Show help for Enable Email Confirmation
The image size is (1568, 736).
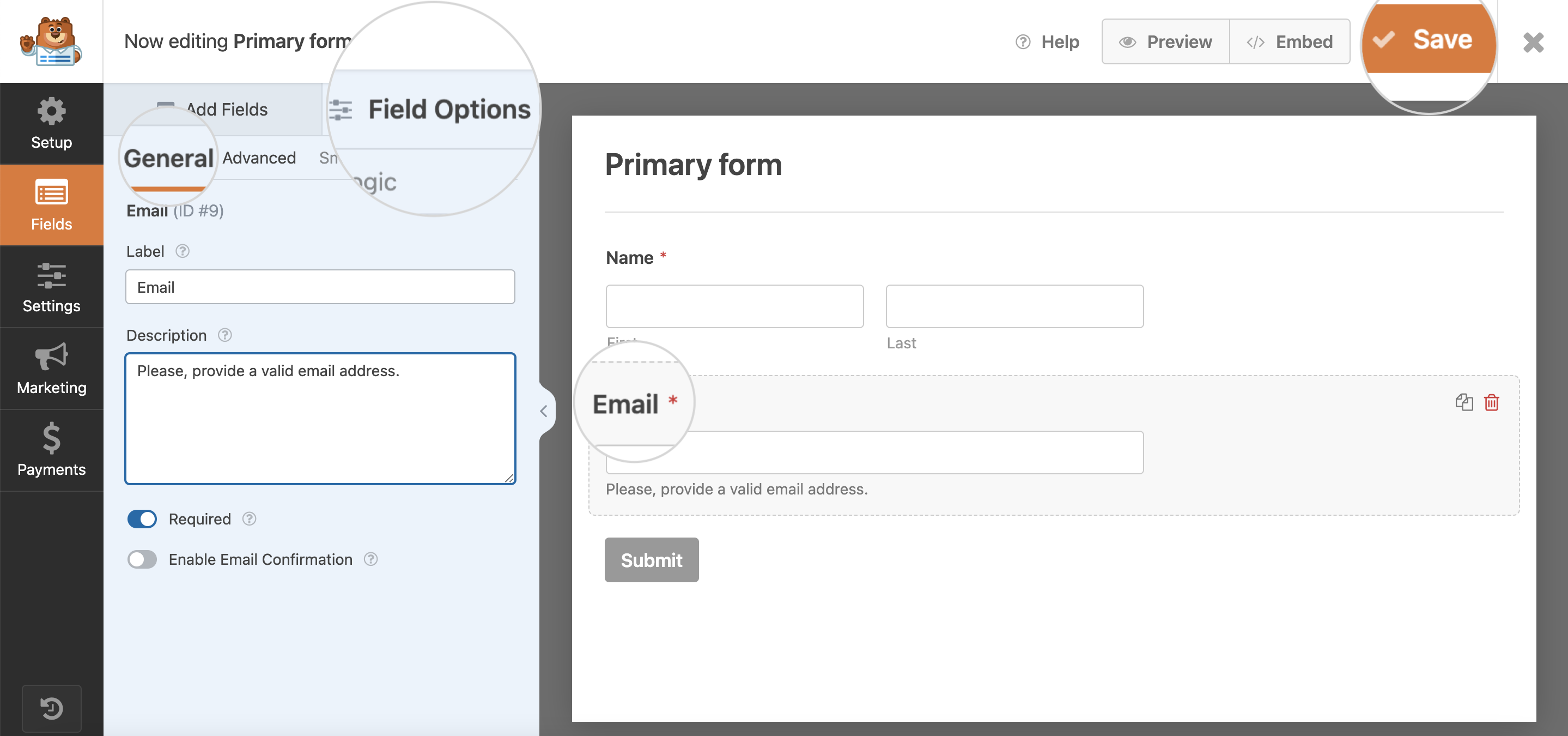coord(370,559)
